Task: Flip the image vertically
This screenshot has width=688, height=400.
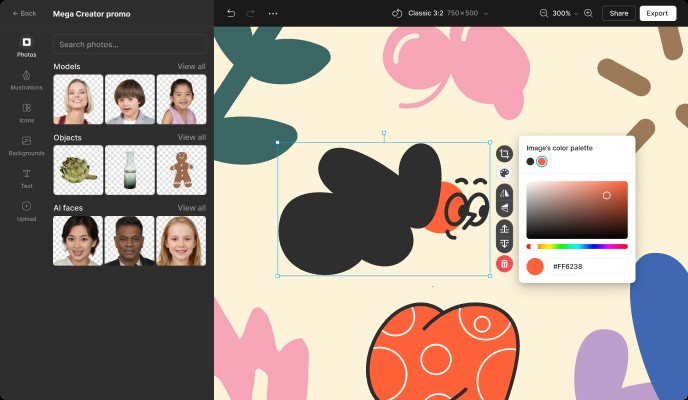Action: click(x=504, y=208)
